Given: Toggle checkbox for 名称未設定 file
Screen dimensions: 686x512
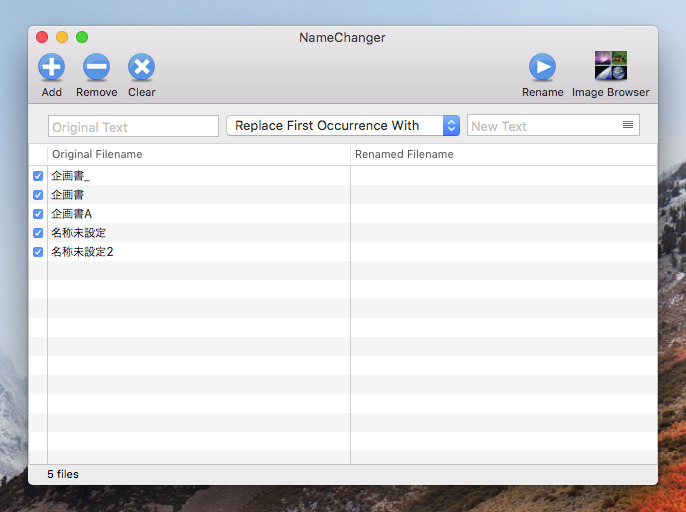Looking at the screenshot, I should coord(38,233).
